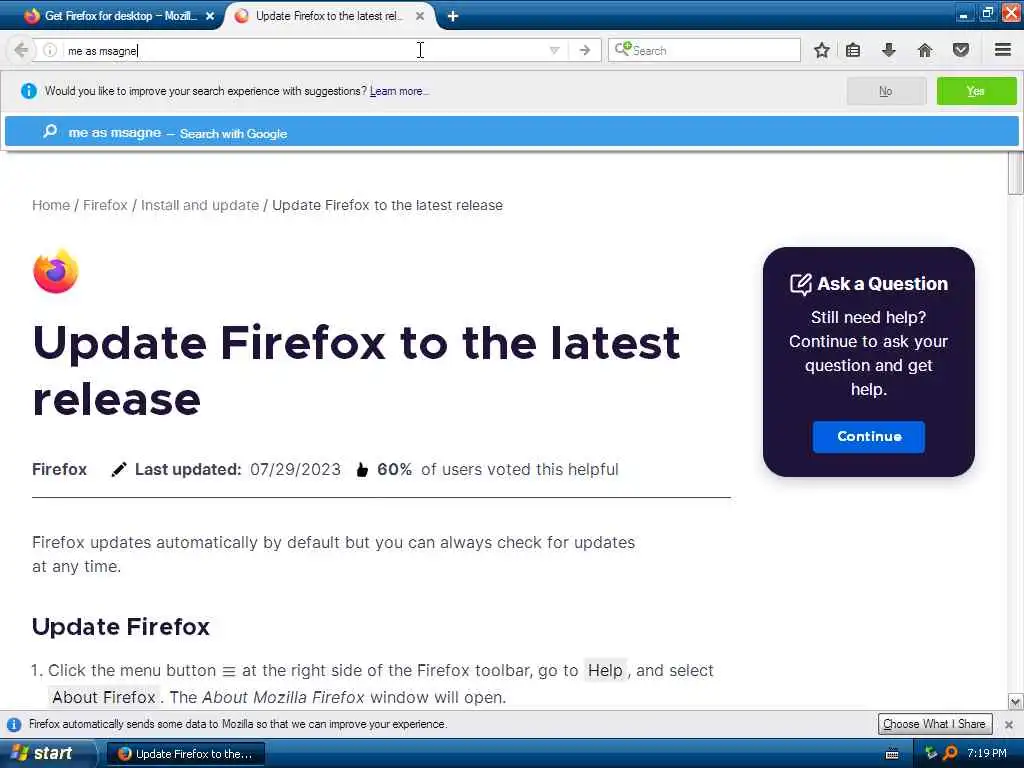Click the Update Firefox section heading
1024x768 pixels.
click(121, 626)
